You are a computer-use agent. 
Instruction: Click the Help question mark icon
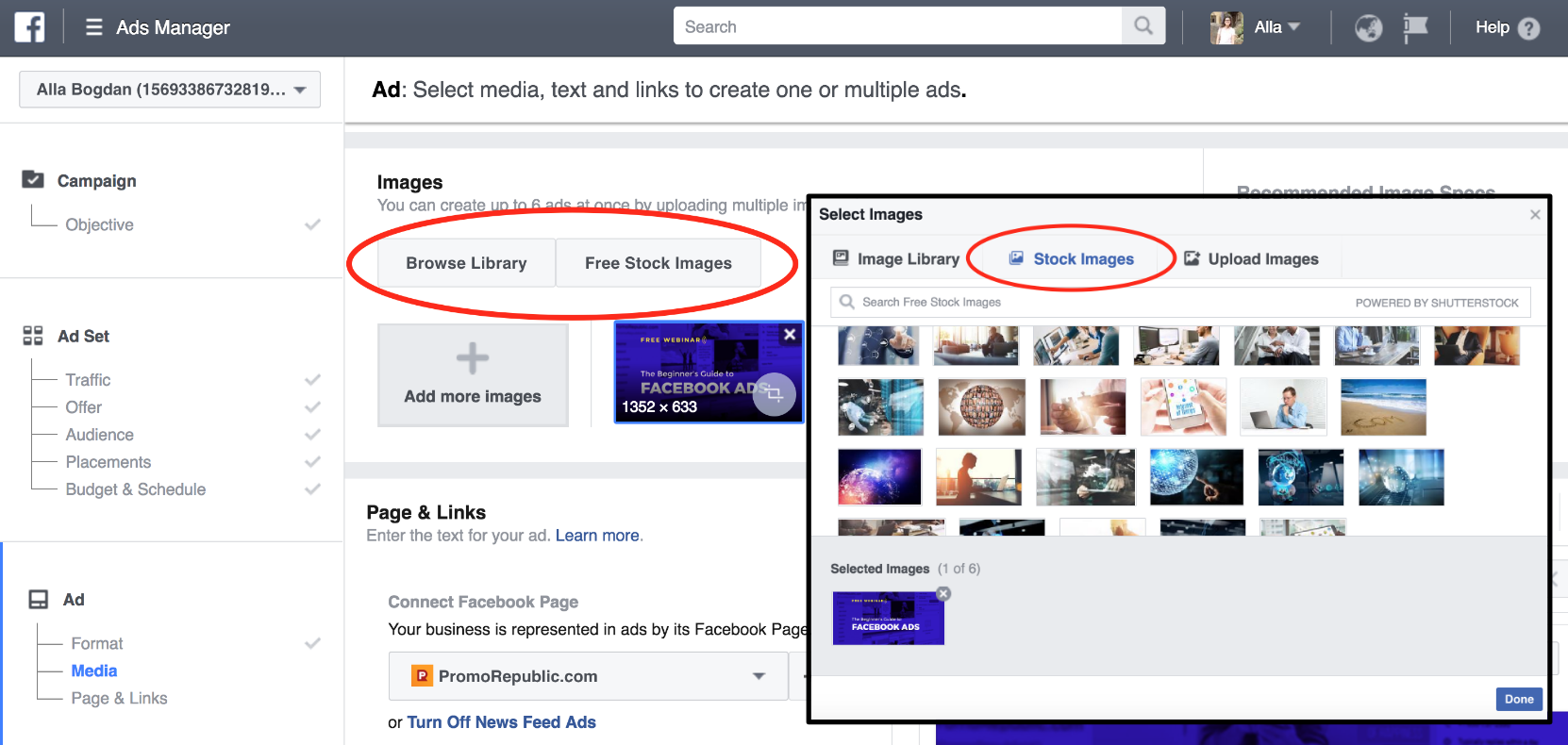pyautogui.click(x=1529, y=28)
